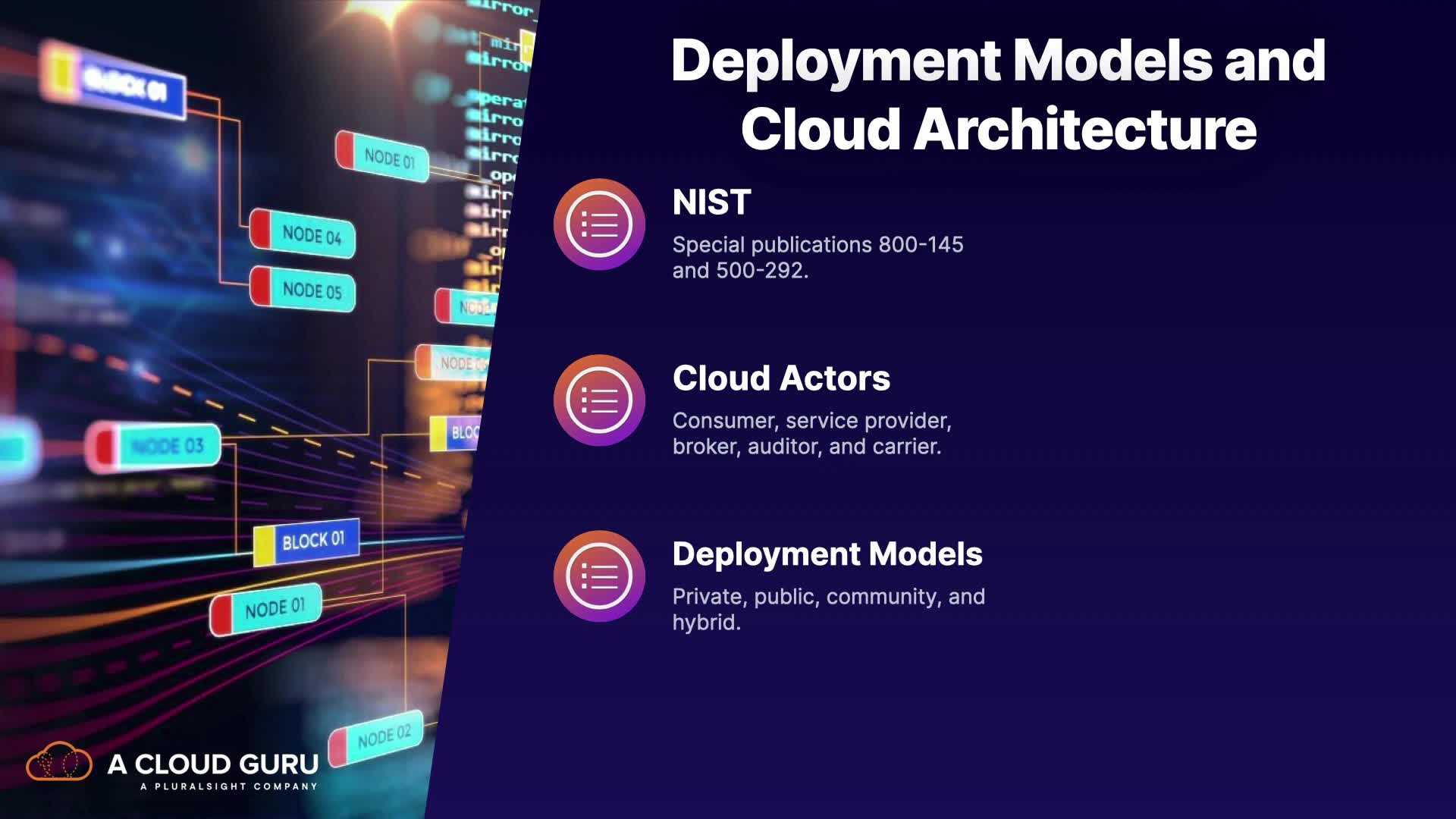The height and width of the screenshot is (819, 1456).
Task: Click the NODE 04 label in the diagram
Action: tap(311, 235)
